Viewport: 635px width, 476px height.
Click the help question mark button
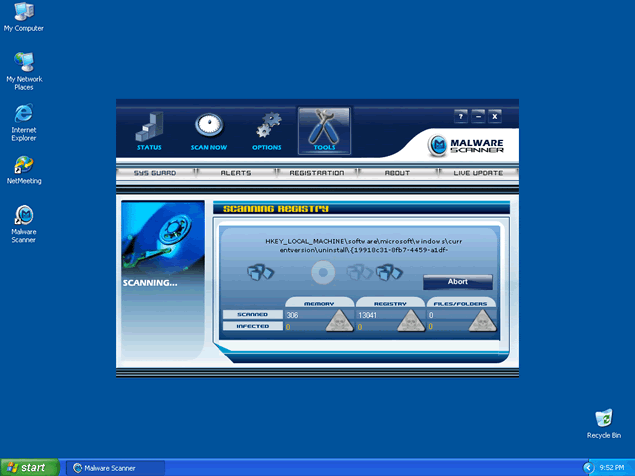460,116
